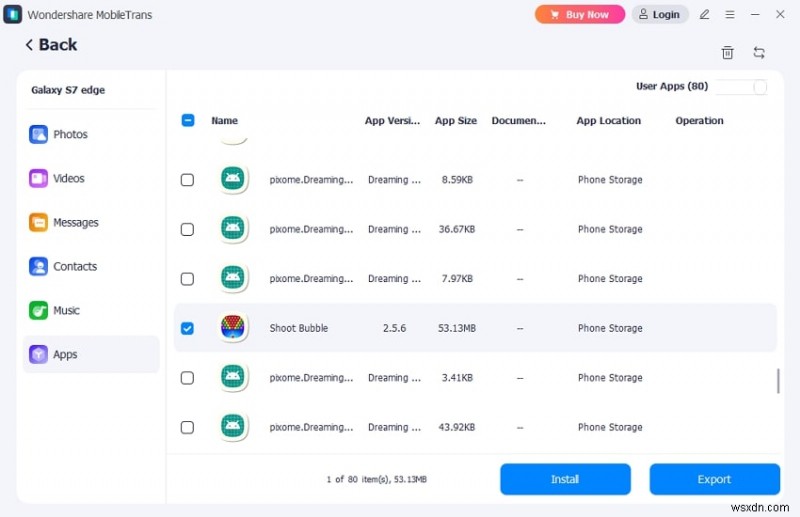Click the App Location column header
The height and width of the screenshot is (517, 800).
coord(609,121)
